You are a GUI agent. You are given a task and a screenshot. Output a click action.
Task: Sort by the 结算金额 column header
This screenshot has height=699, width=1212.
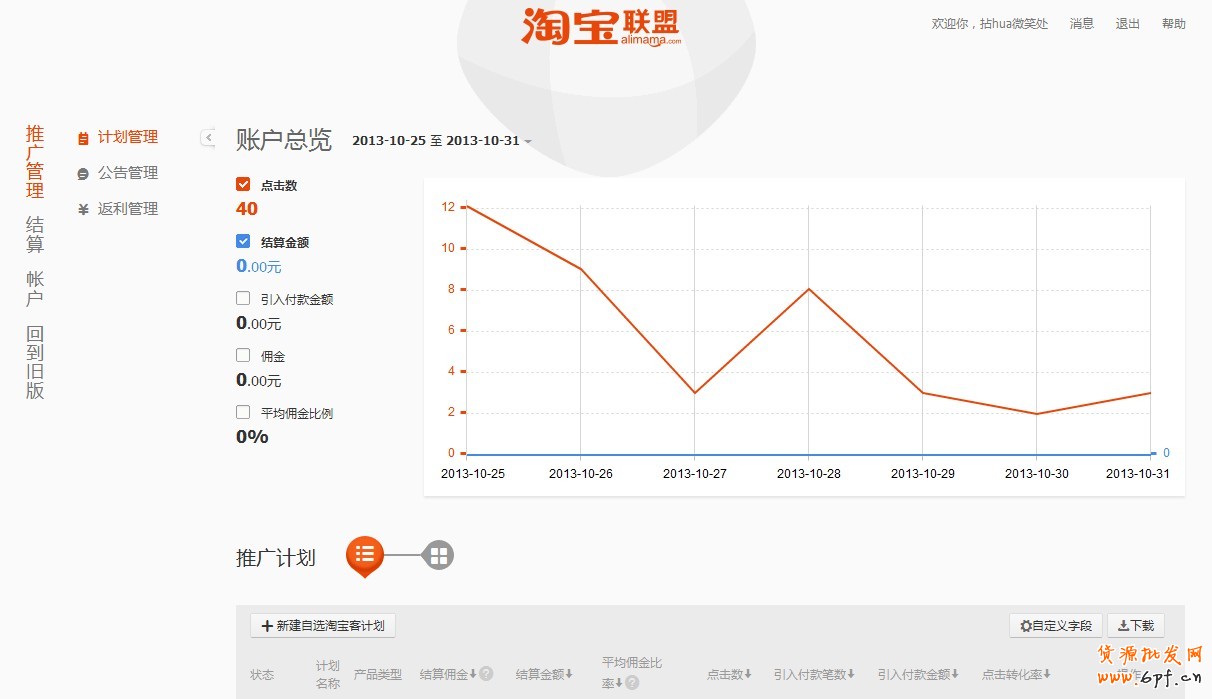click(x=544, y=674)
